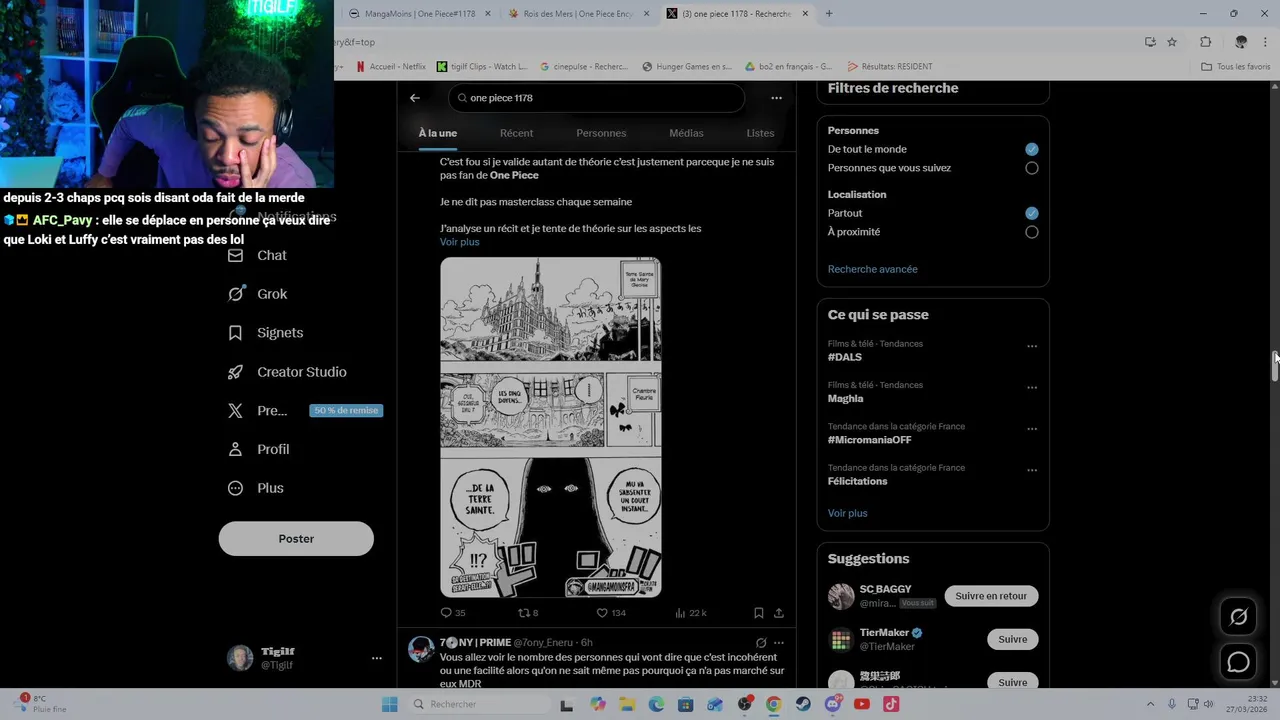Click the back arrow next to search box

click(x=415, y=98)
